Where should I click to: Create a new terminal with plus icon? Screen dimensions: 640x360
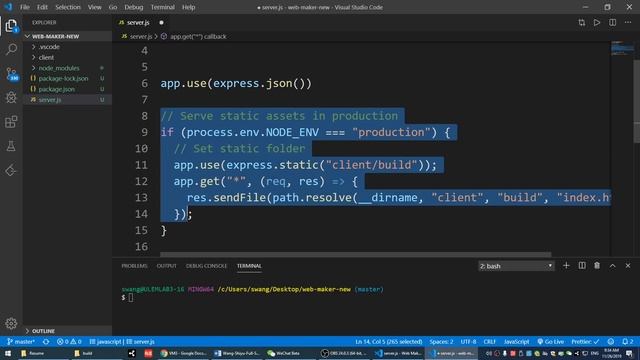click(566, 266)
